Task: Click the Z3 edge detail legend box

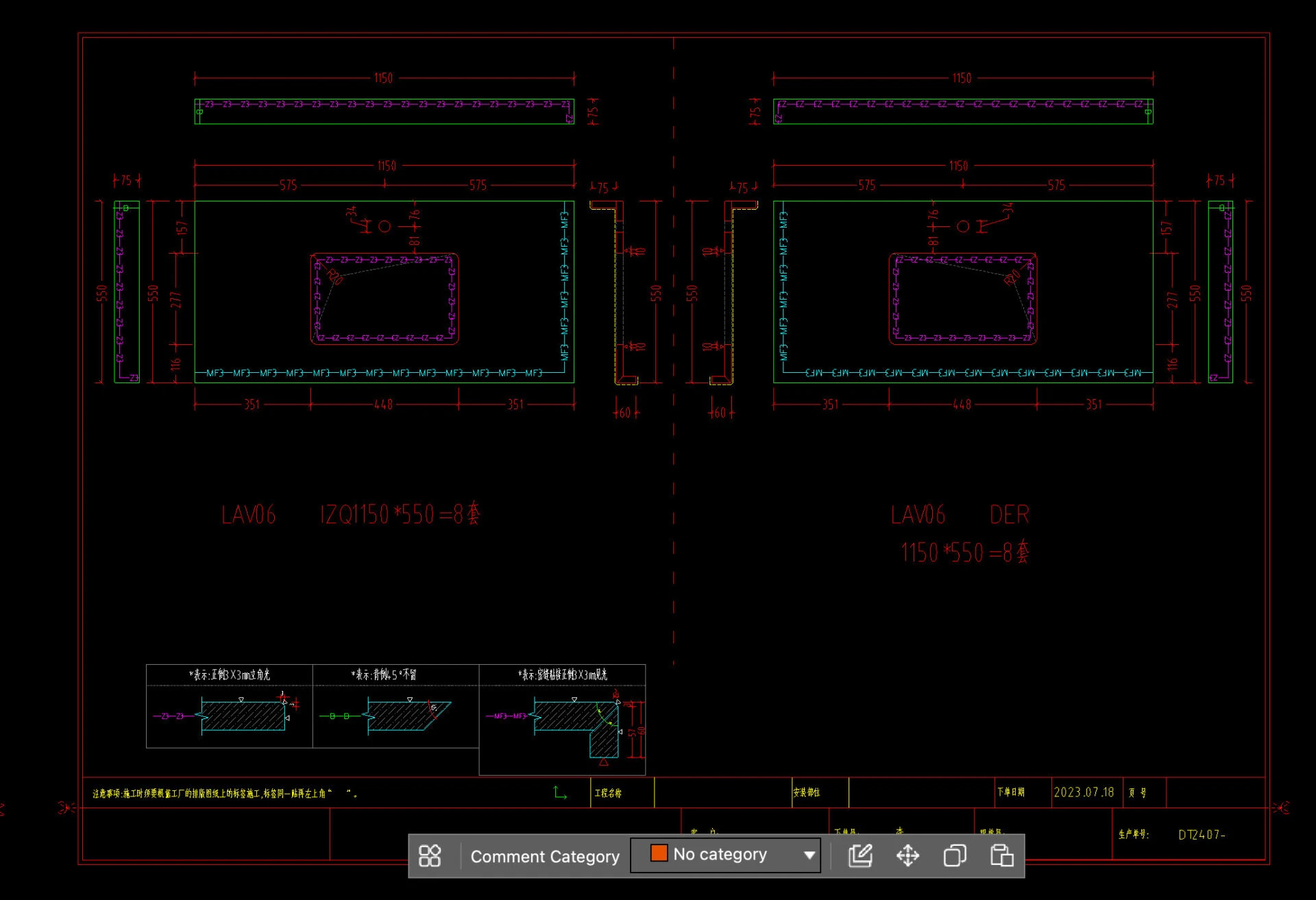Action: [x=229, y=706]
